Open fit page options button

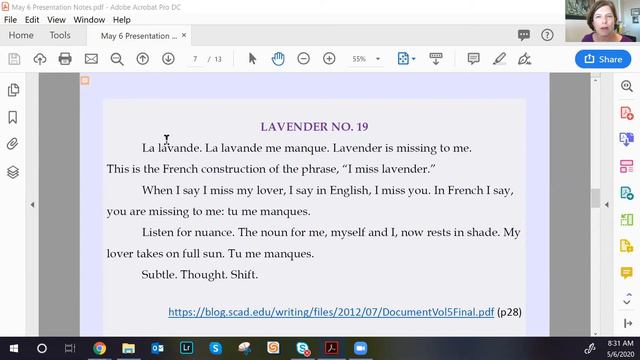tap(406, 59)
